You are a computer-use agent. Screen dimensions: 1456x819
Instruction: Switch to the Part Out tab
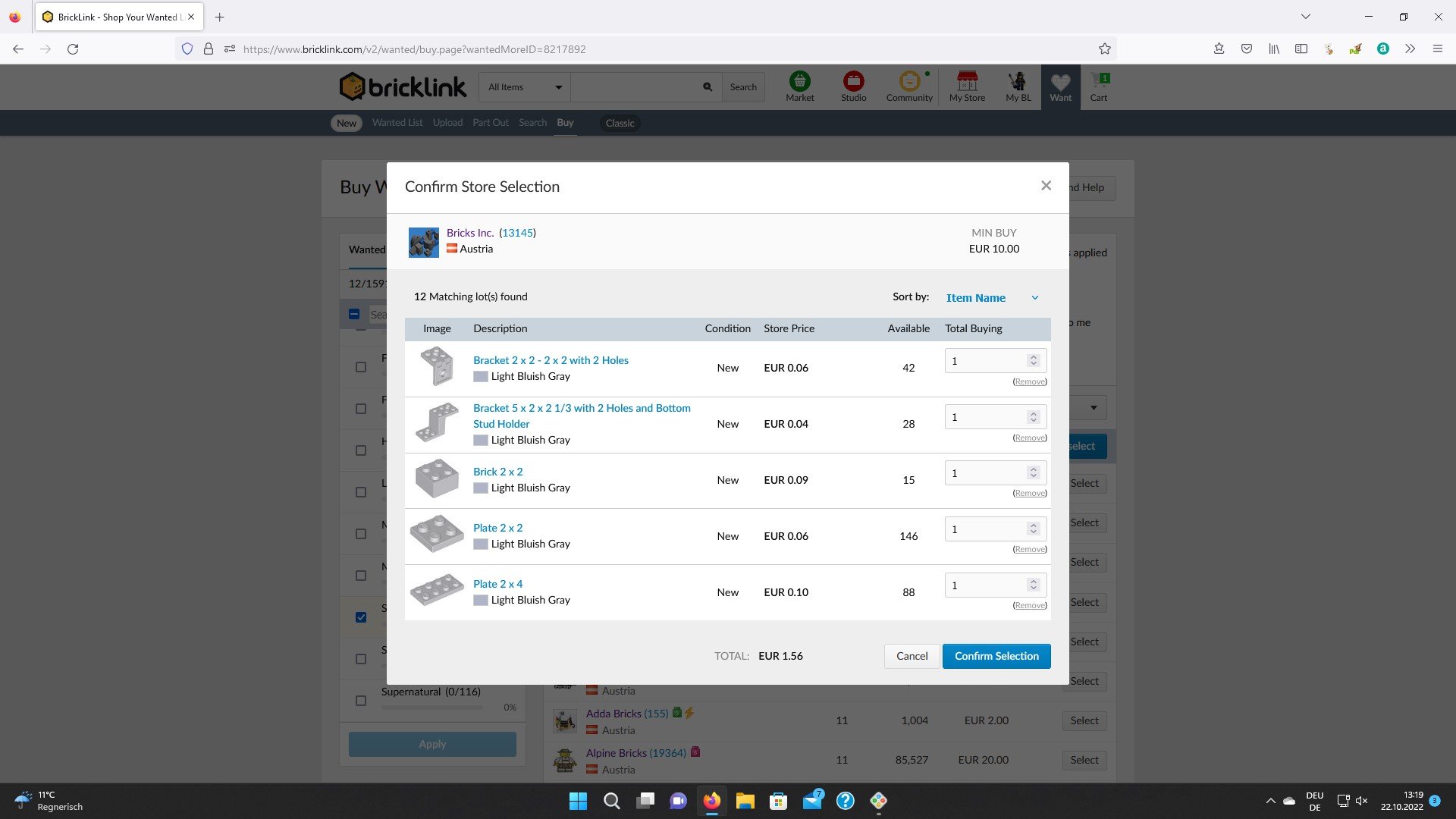[490, 123]
